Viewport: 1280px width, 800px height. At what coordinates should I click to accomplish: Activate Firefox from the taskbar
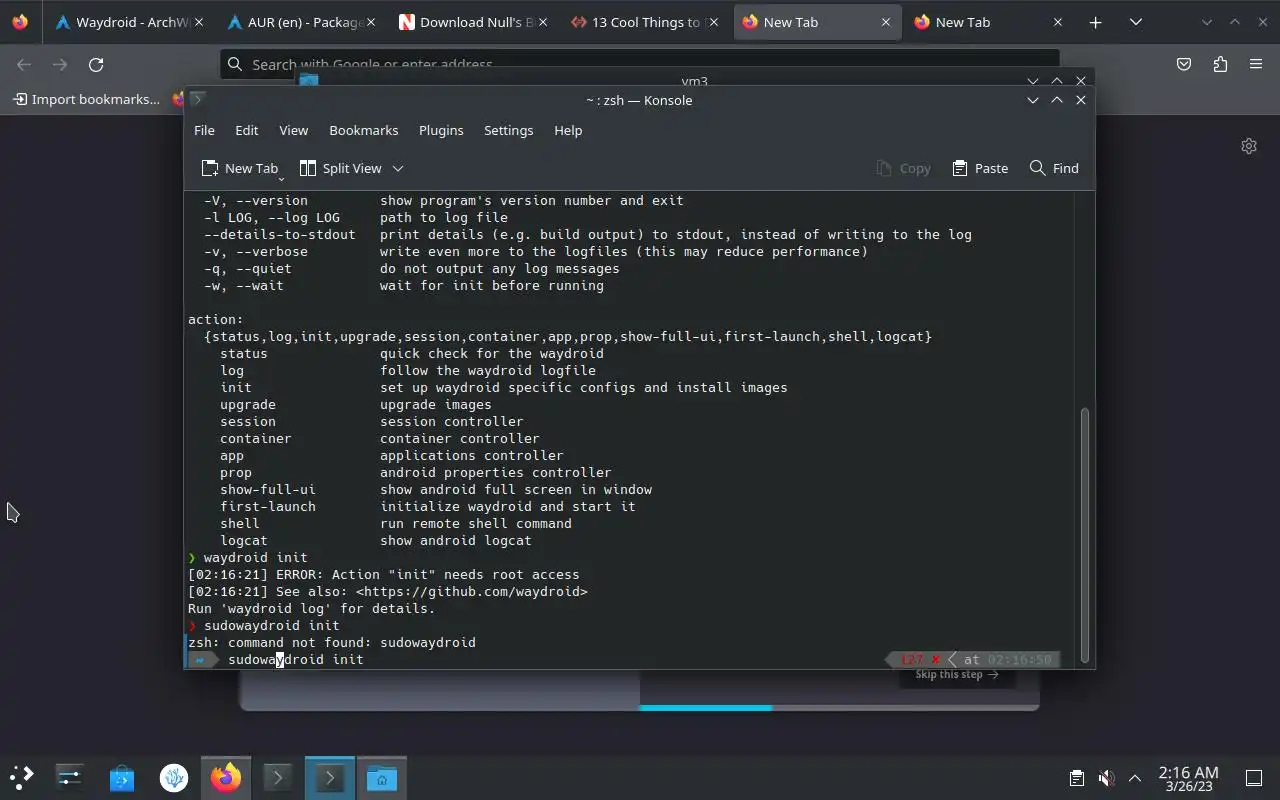[226, 777]
